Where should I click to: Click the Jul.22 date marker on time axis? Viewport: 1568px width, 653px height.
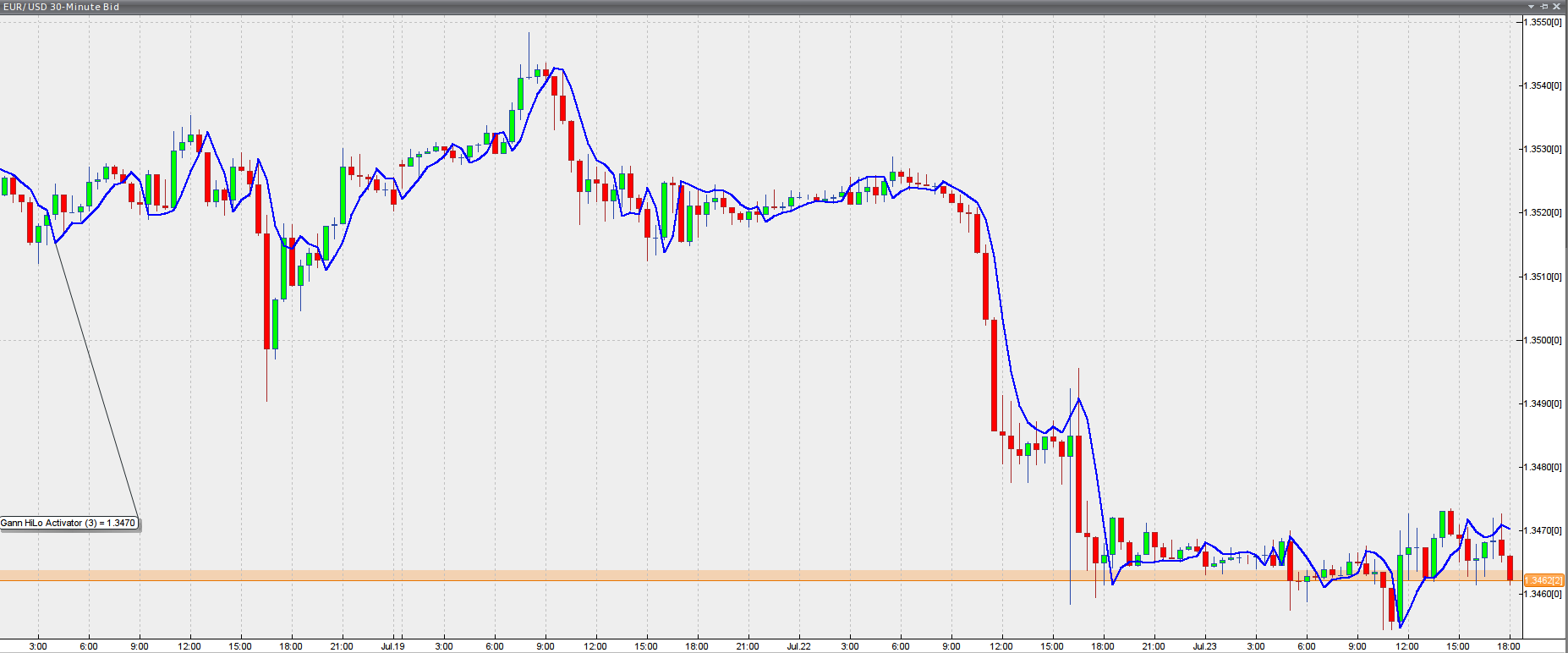[x=798, y=646]
